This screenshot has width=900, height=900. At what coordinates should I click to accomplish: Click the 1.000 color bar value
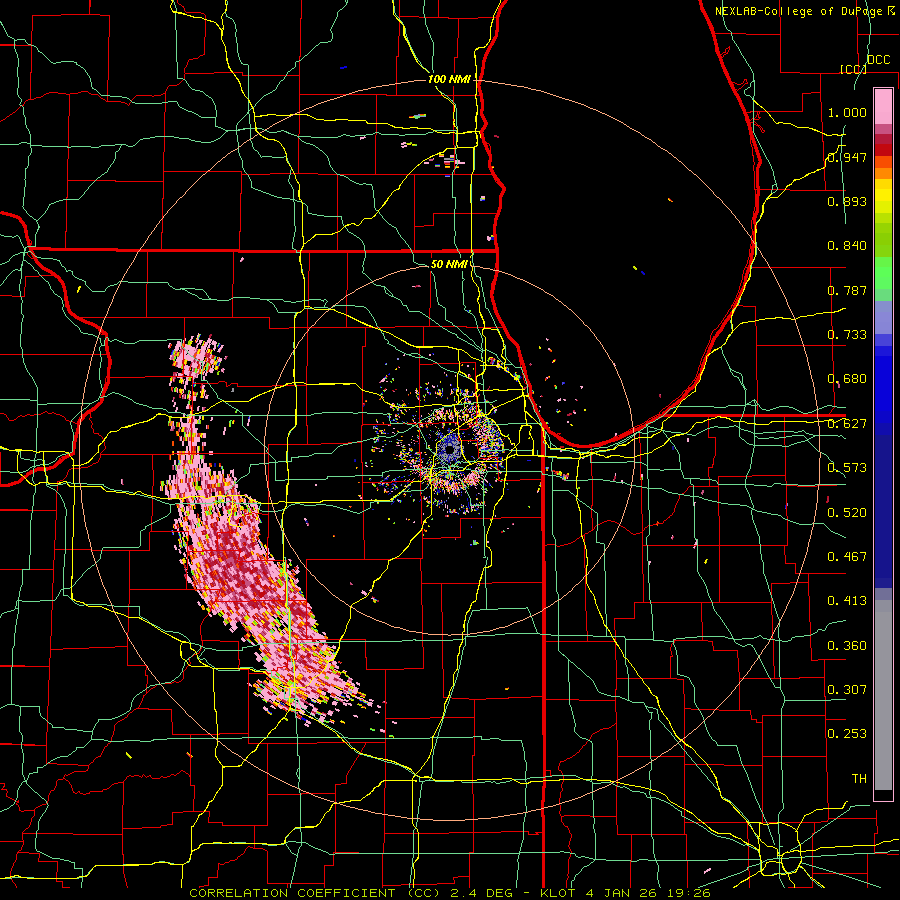point(847,112)
